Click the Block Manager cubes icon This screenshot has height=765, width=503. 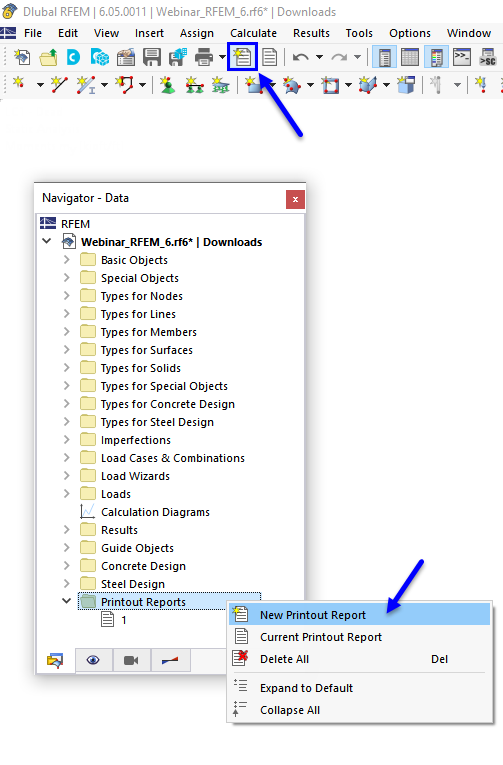click(100, 57)
